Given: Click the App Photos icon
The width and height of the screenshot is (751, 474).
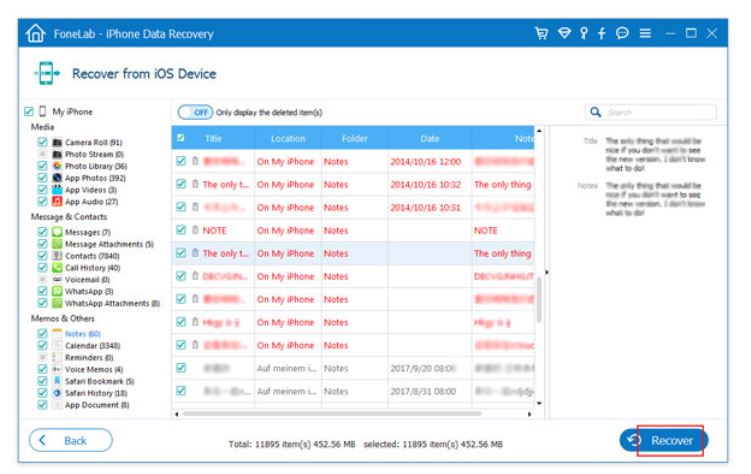Looking at the screenshot, I should click(x=57, y=178).
